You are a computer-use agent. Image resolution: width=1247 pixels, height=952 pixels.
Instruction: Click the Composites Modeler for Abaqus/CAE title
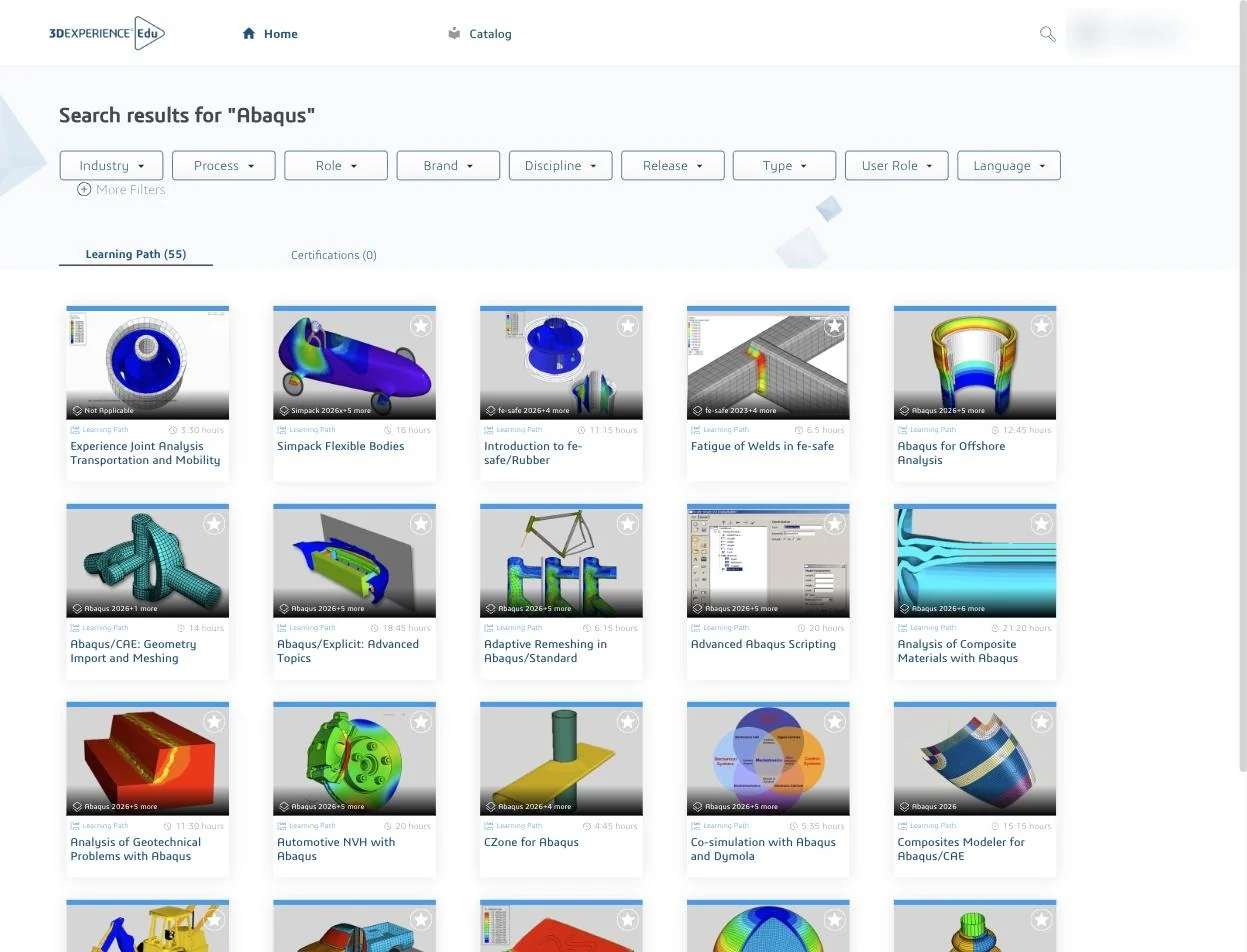(961, 849)
